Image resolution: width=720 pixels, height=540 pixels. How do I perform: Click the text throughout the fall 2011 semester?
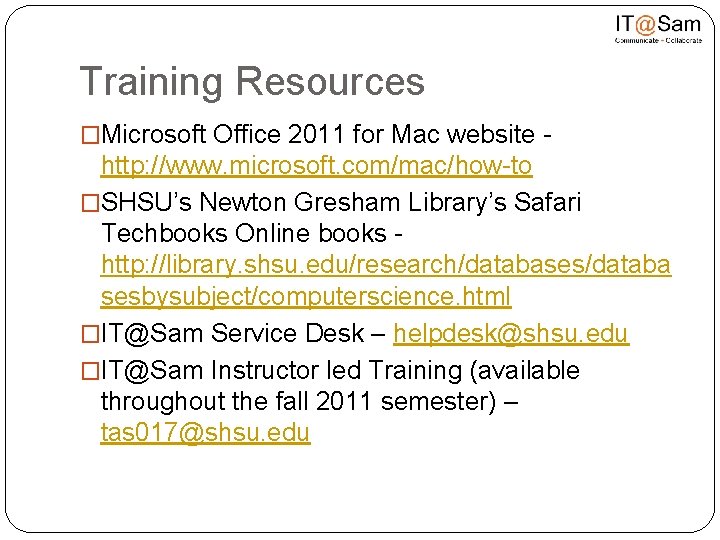298,401
